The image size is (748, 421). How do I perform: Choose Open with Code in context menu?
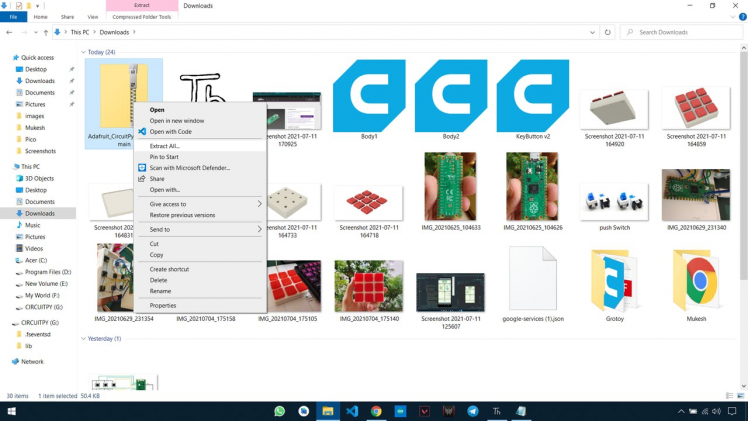coord(170,132)
